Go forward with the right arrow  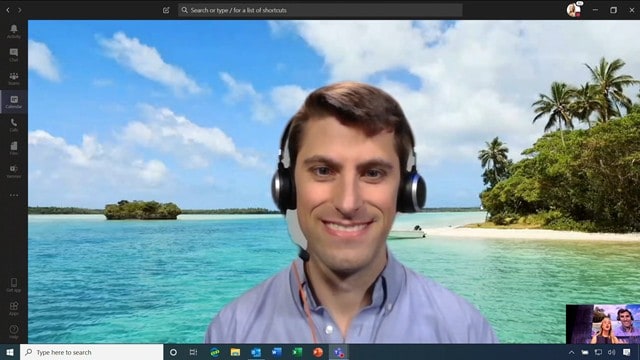[x=20, y=10]
